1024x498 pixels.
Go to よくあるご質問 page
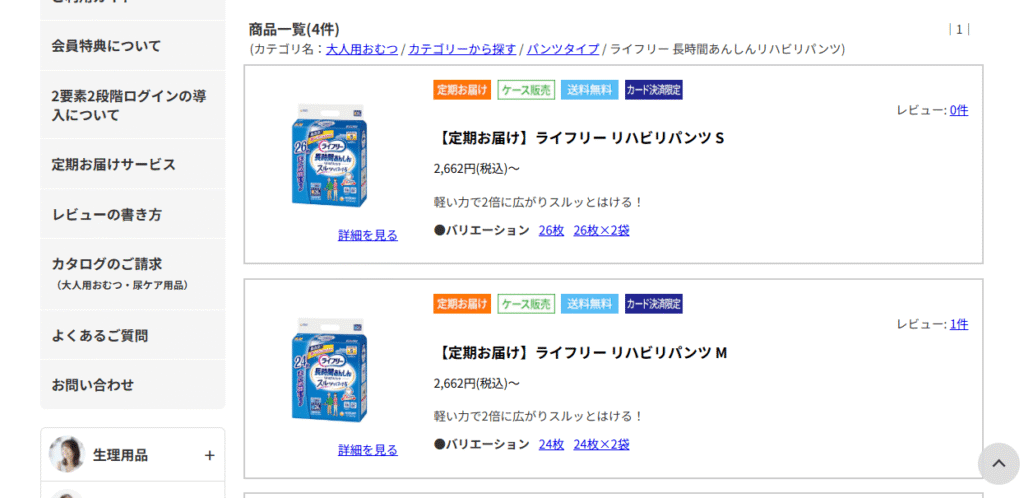click(100, 335)
